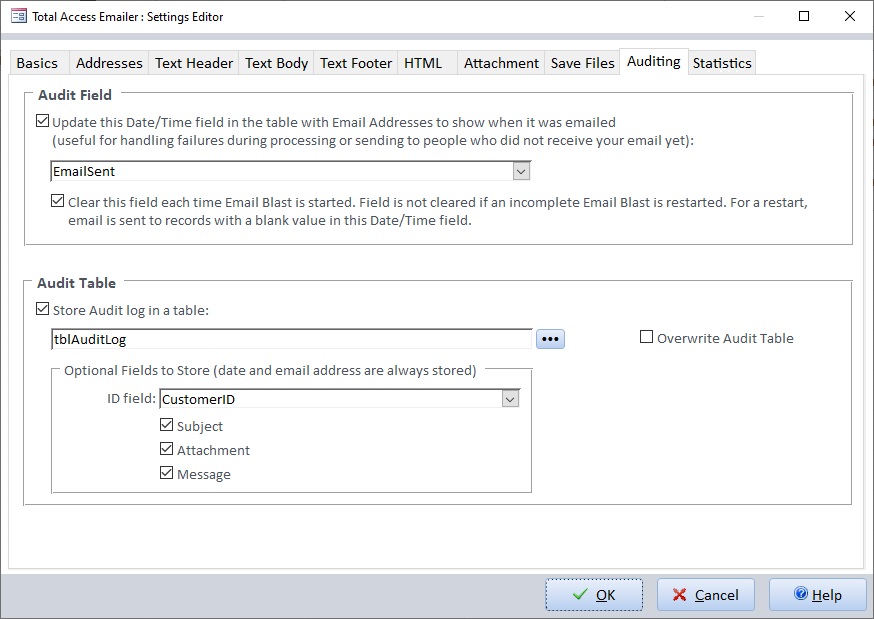Maximize the Settings Editor window

(x=804, y=16)
